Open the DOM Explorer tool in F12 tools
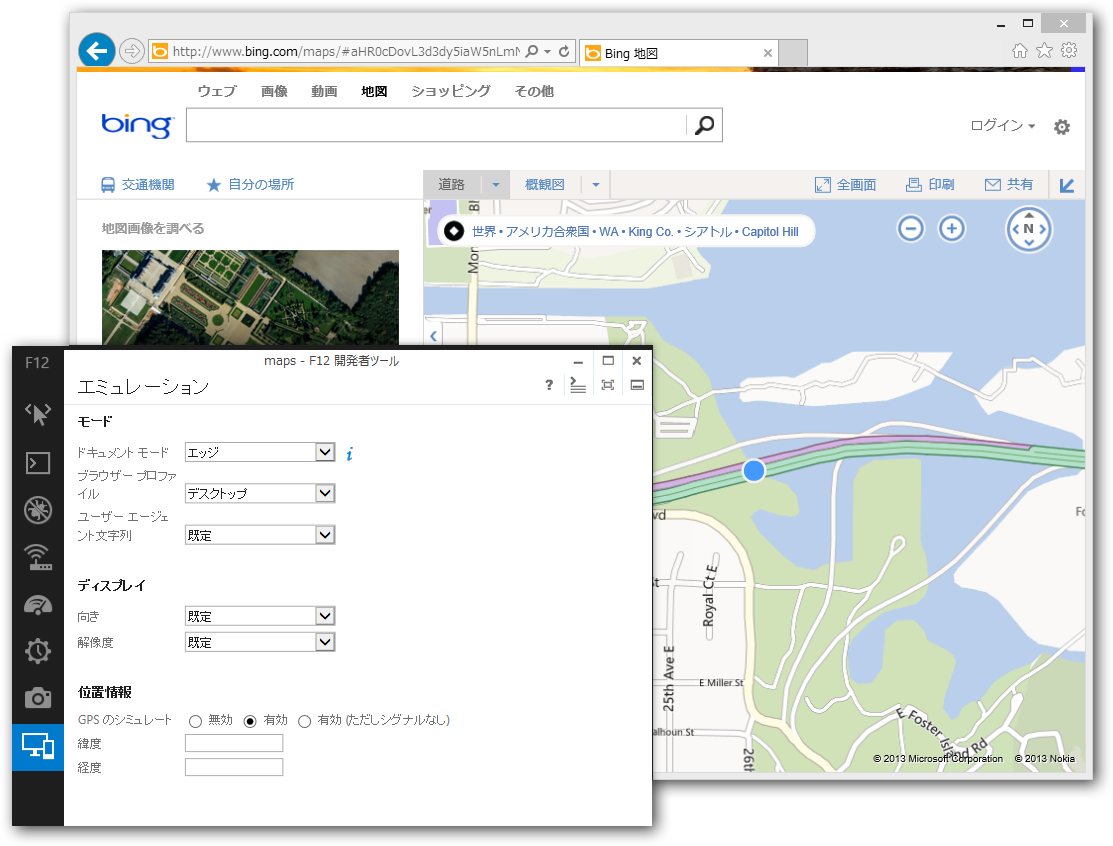 tap(37, 413)
